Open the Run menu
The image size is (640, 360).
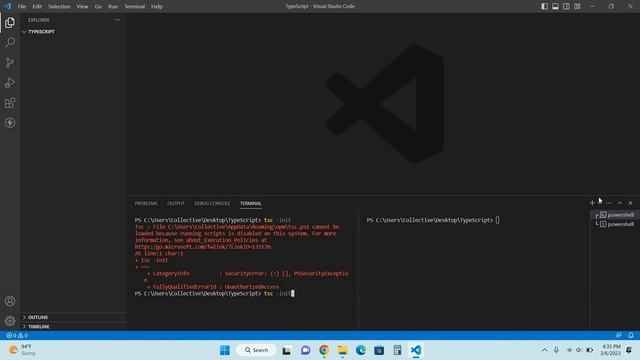click(x=113, y=7)
